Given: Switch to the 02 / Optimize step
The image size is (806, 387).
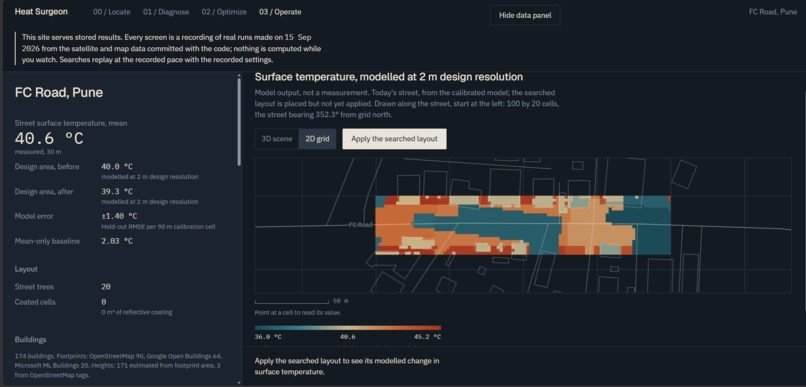Looking at the screenshot, I should point(224,12).
